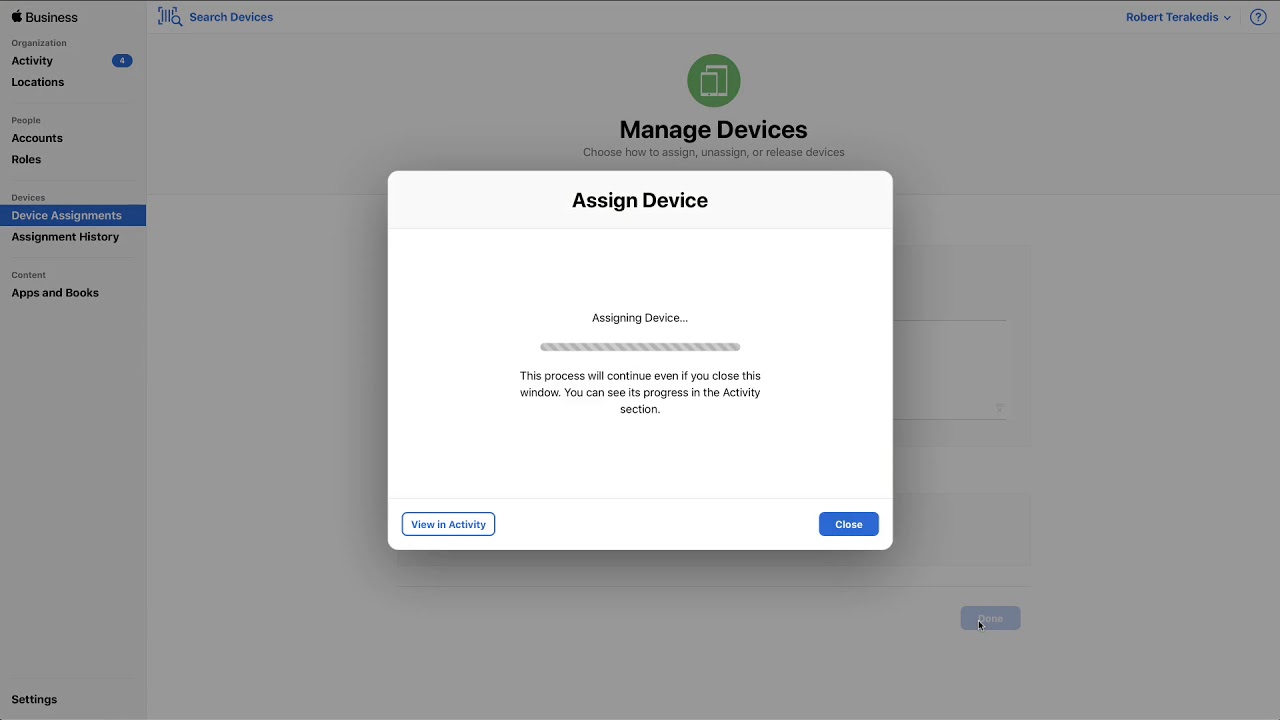
Task: Click the Assigning Device progress bar
Action: point(640,346)
